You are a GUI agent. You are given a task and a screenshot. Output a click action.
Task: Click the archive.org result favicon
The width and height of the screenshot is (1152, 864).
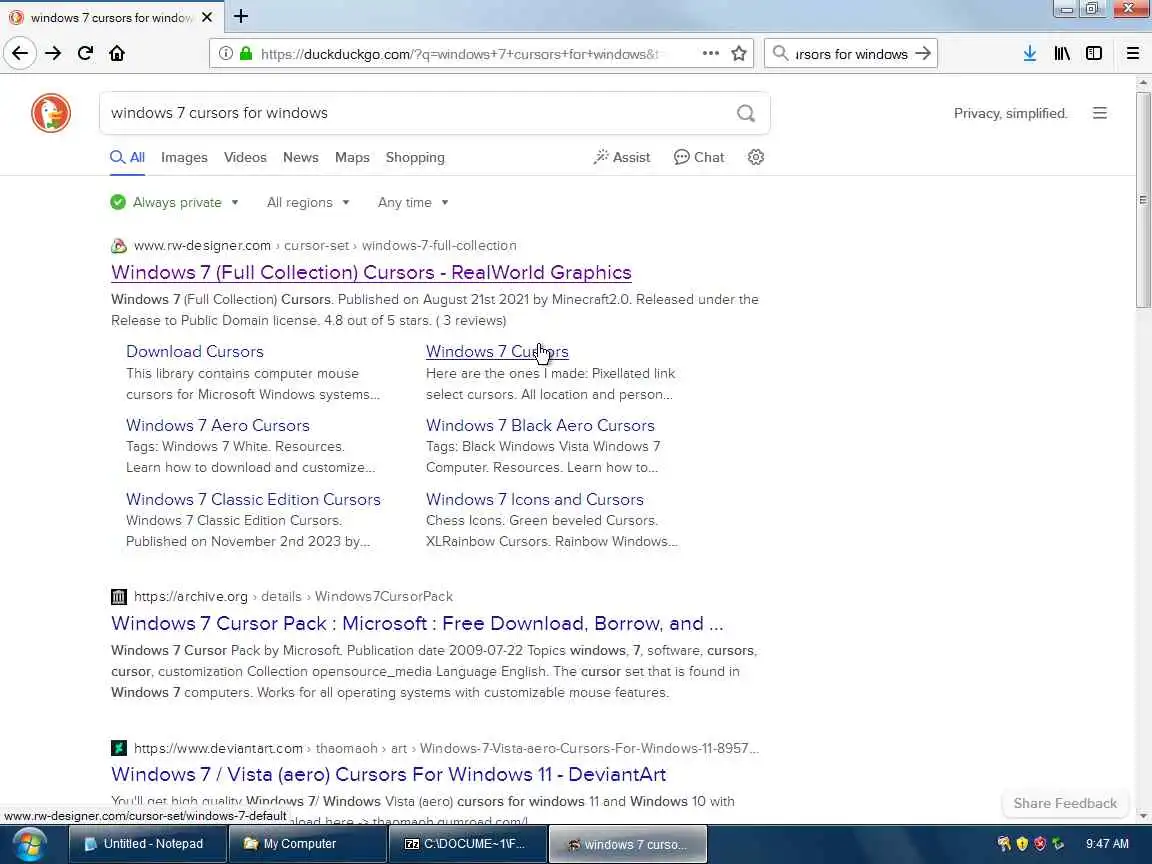[x=118, y=597]
